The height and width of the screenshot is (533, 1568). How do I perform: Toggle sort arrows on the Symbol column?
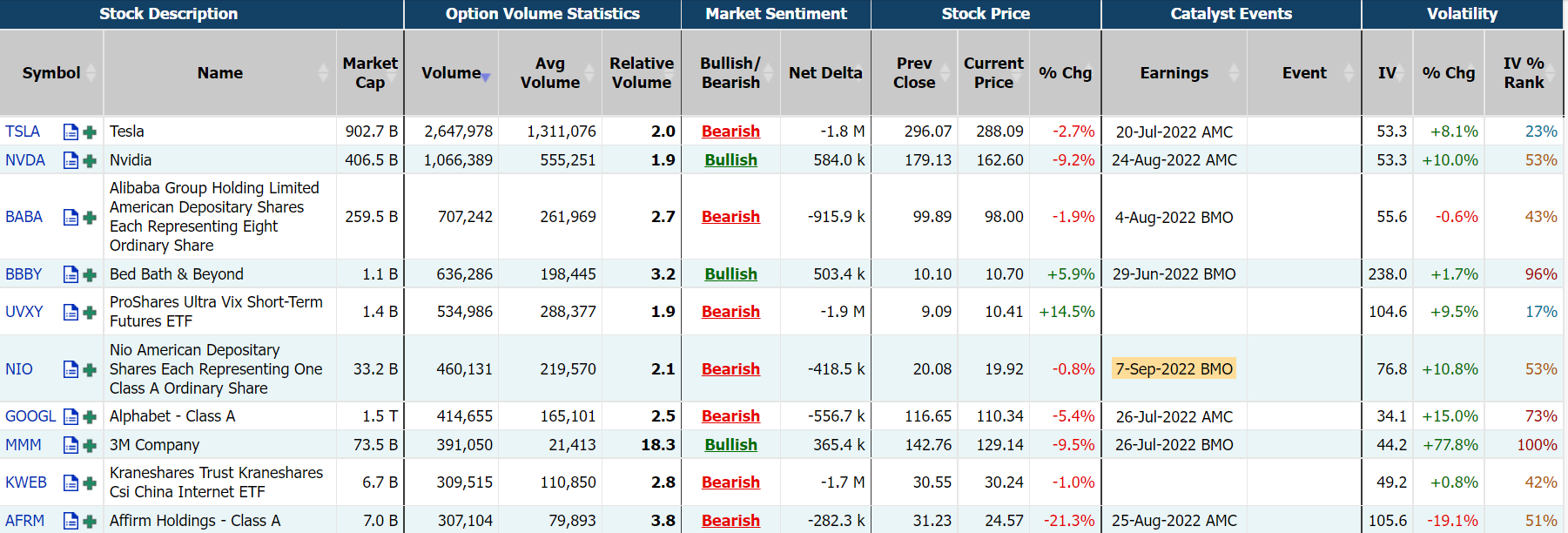tap(91, 73)
